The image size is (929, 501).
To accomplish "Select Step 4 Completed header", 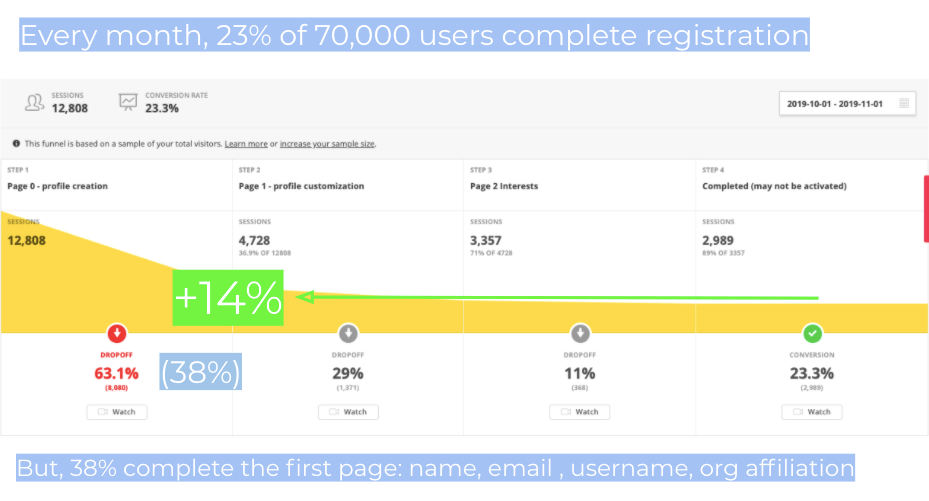I will click(x=774, y=186).
